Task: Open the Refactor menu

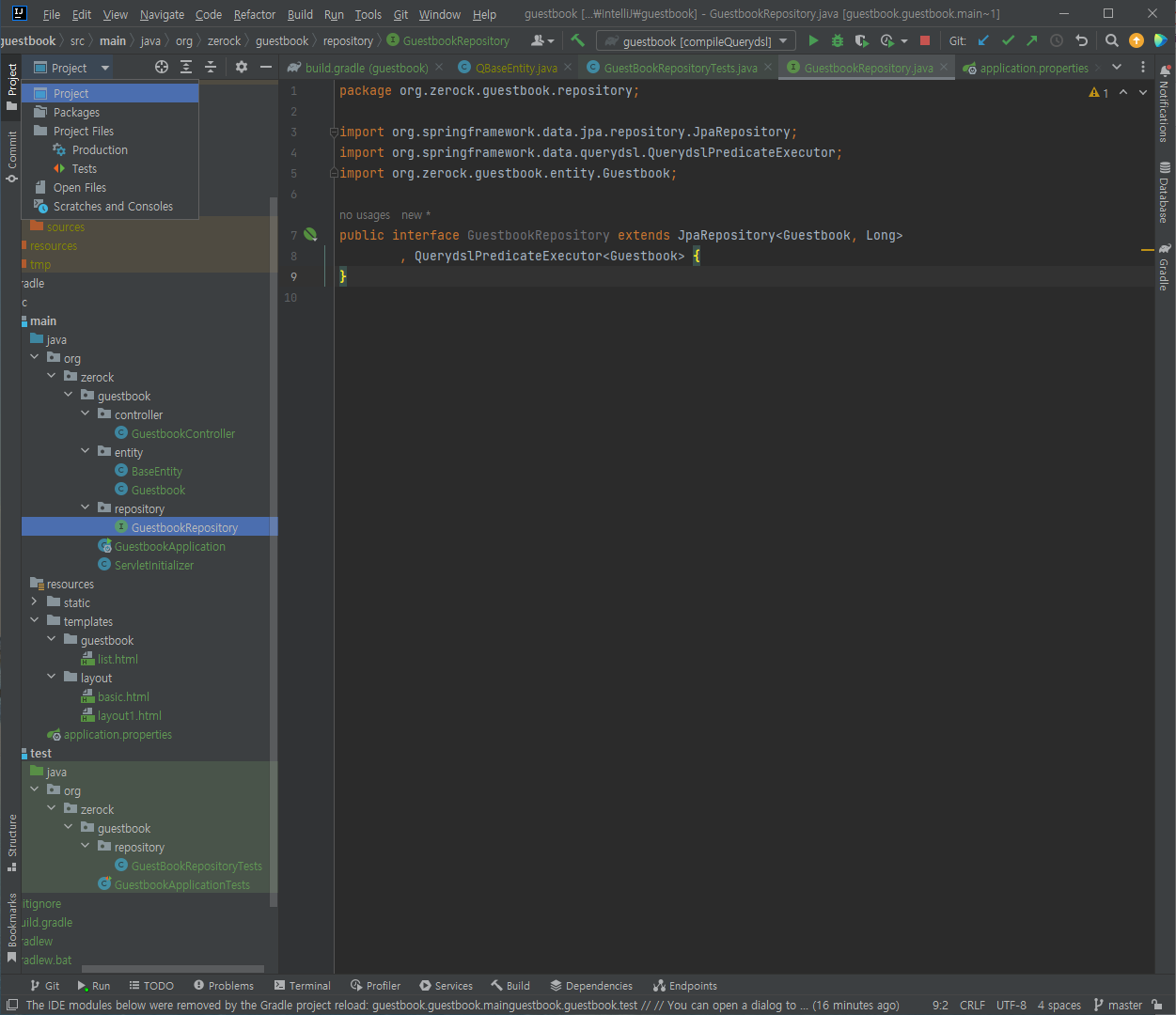Action: pyautogui.click(x=255, y=14)
